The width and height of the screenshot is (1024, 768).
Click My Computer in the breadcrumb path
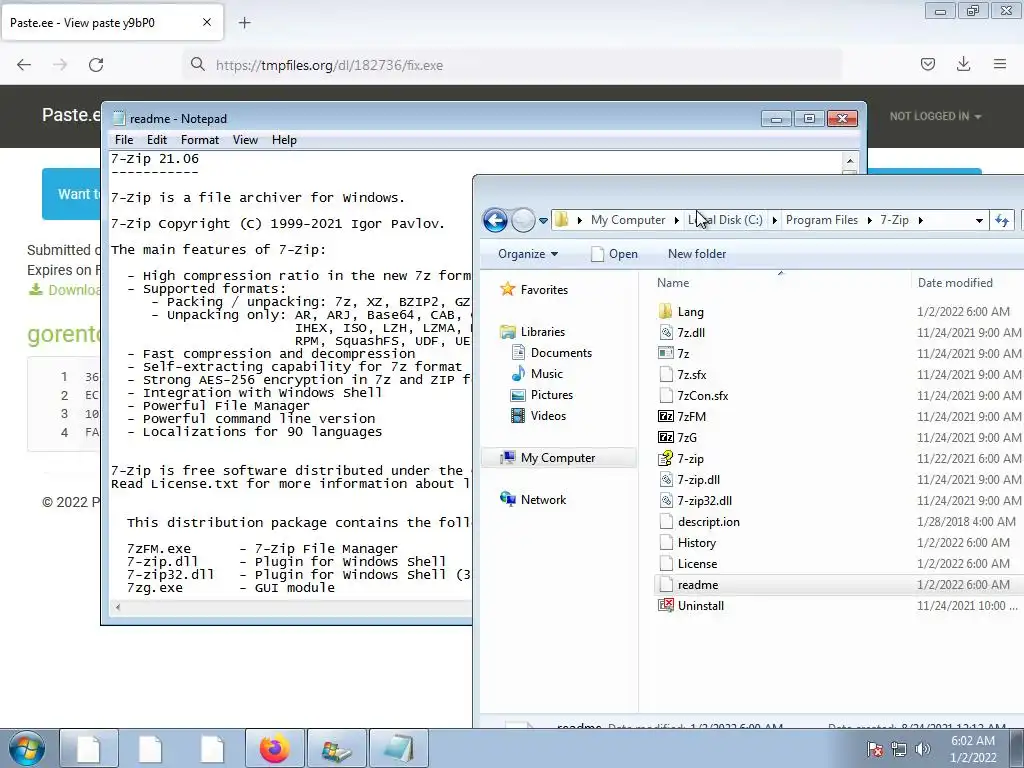(x=628, y=220)
